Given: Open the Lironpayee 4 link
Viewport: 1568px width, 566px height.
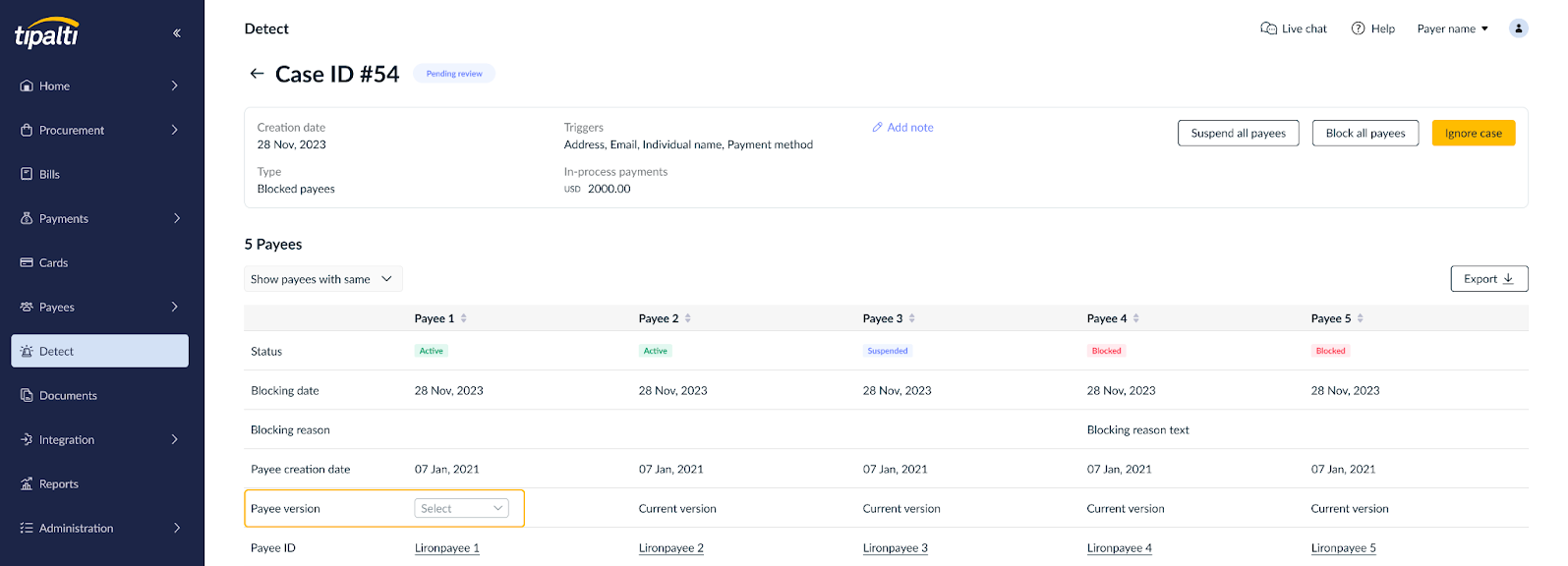Looking at the screenshot, I should point(1120,548).
